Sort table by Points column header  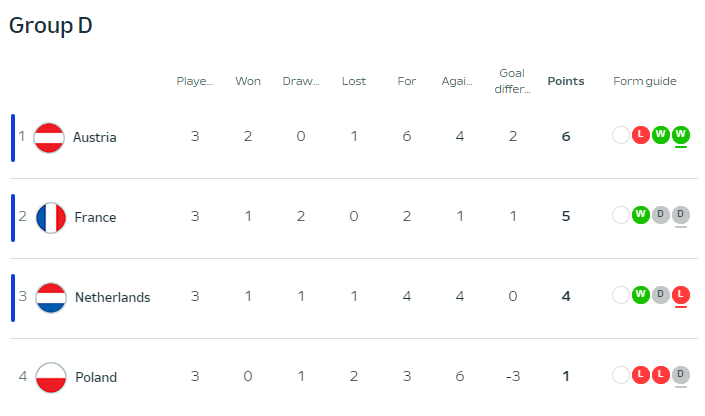pyautogui.click(x=566, y=81)
